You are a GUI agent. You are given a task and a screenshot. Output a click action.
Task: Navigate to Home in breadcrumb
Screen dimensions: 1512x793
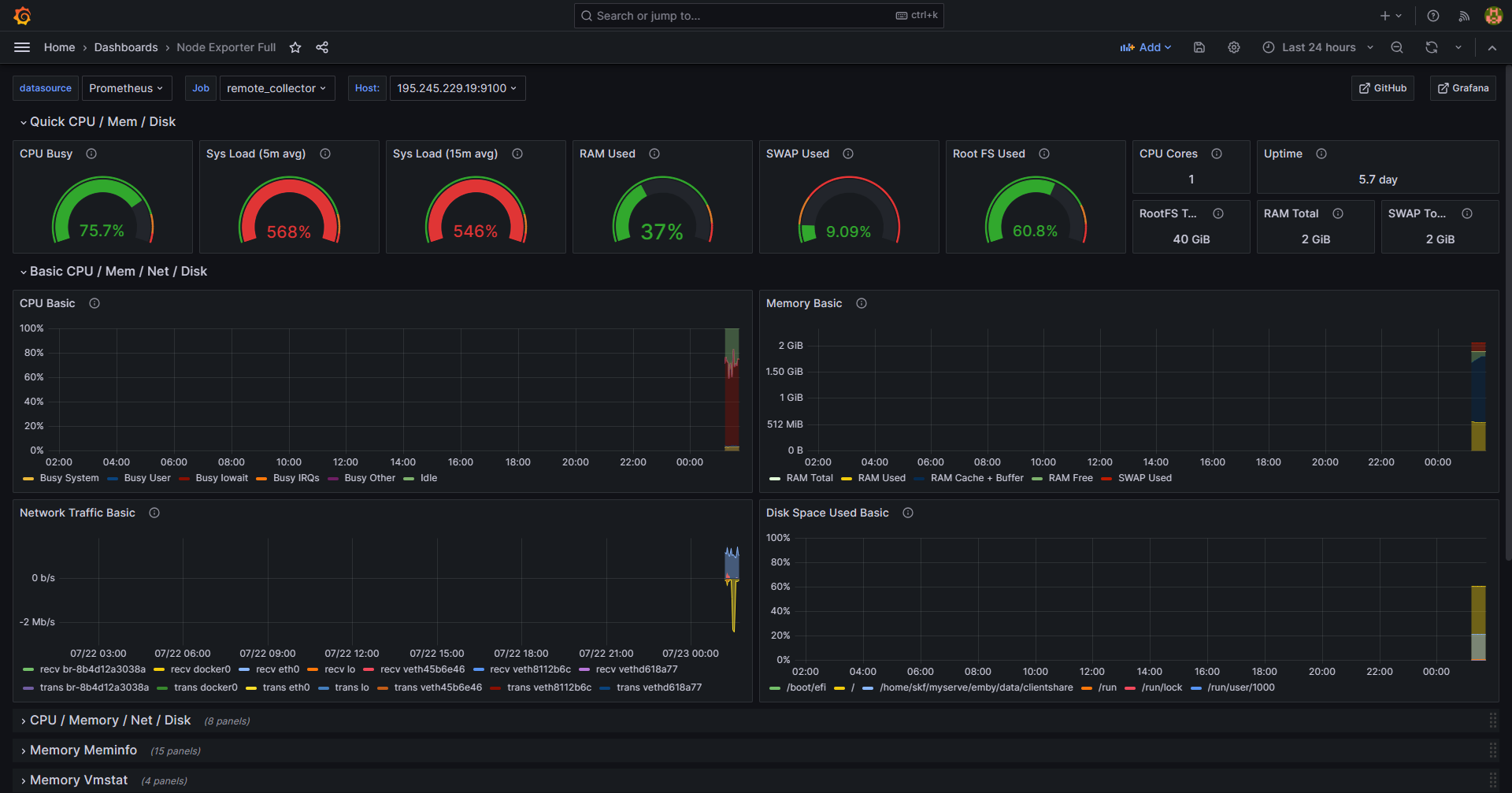pyautogui.click(x=59, y=47)
